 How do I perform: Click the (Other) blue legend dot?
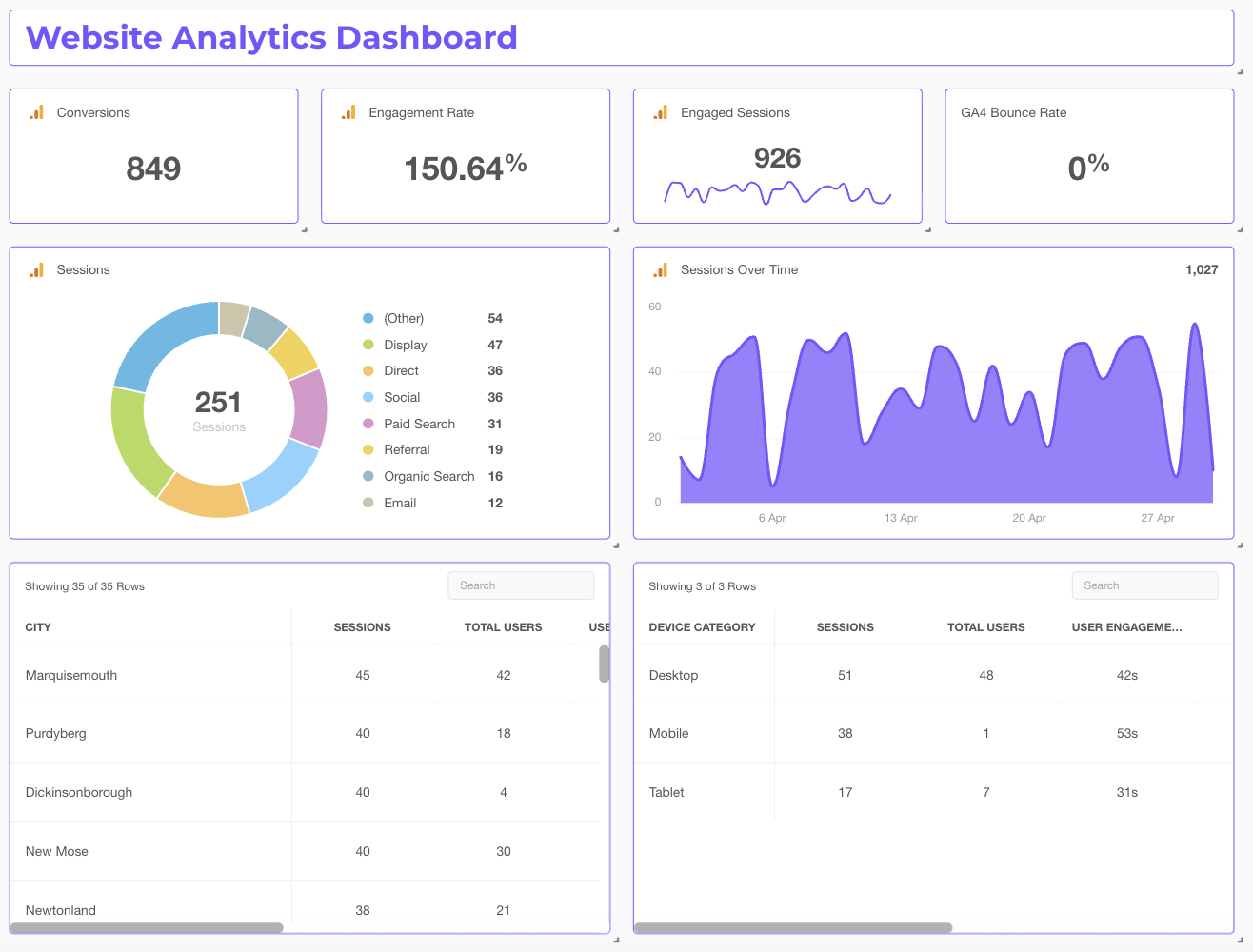pos(368,318)
